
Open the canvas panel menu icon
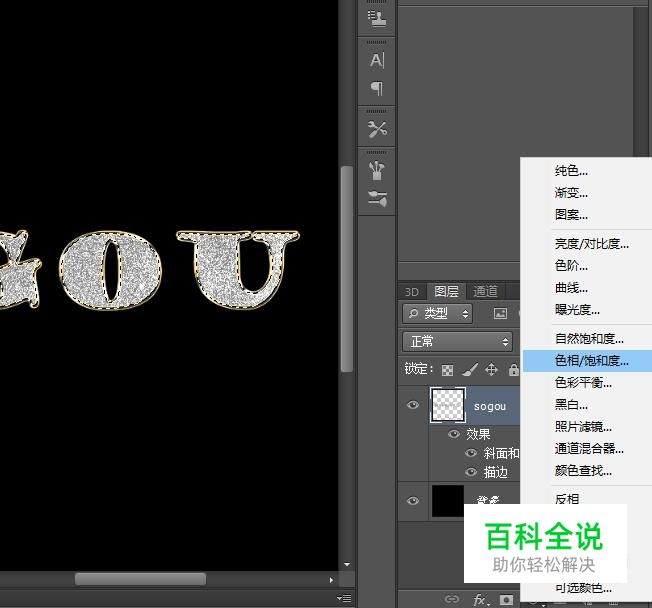344,598
